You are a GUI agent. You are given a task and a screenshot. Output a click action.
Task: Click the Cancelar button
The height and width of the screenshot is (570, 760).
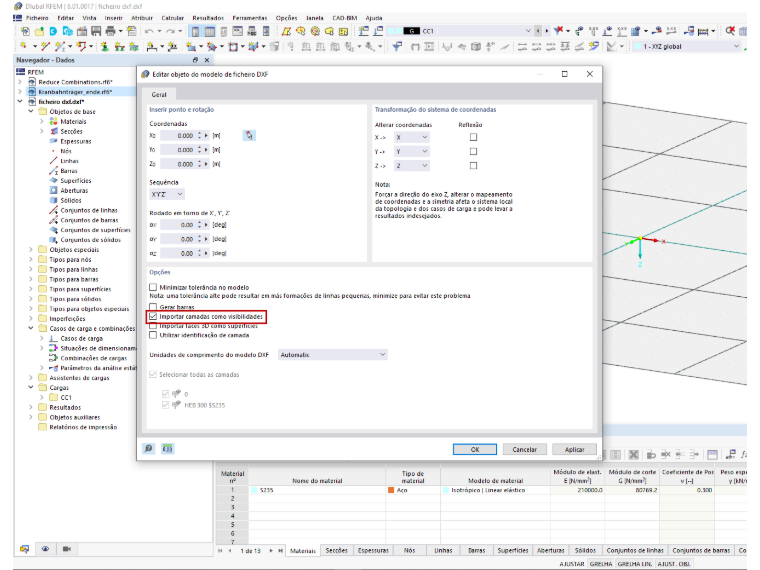point(524,449)
